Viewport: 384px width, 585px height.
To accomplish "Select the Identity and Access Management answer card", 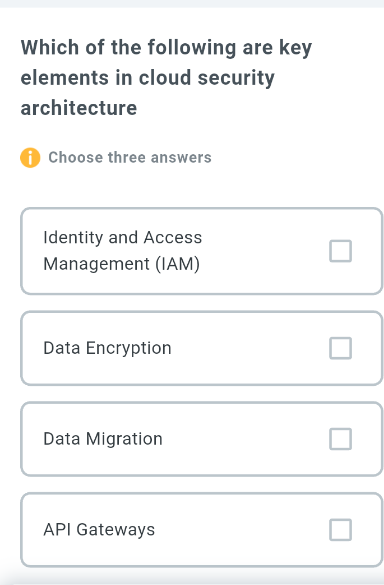I will pos(202,251).
